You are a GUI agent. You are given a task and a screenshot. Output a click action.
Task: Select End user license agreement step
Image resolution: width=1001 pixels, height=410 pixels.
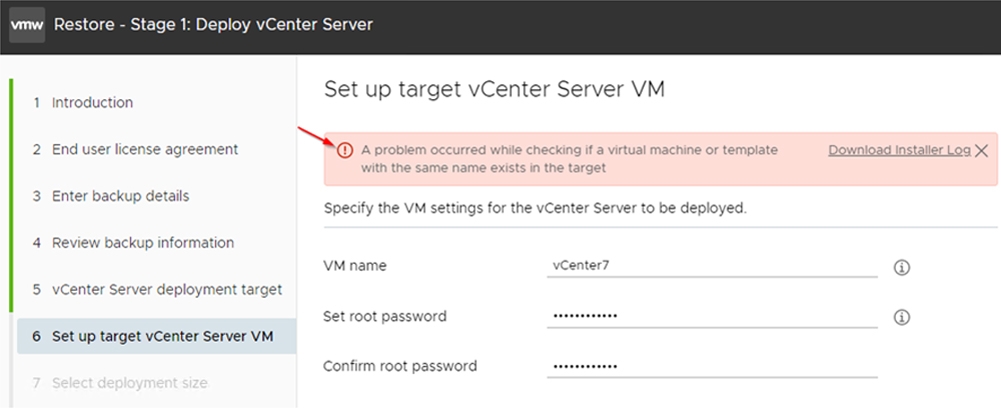[135, 149]
